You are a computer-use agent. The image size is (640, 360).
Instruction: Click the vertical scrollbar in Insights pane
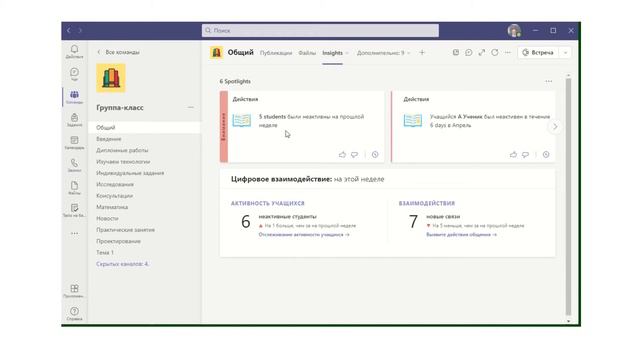coord(568,196)
